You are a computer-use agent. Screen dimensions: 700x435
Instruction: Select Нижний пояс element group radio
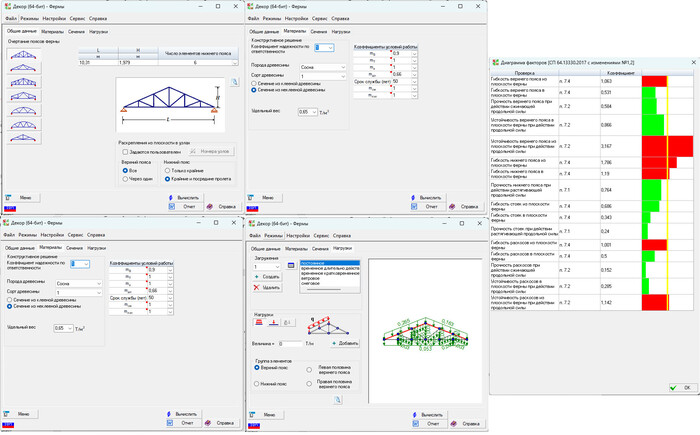[x=257, y=384]
